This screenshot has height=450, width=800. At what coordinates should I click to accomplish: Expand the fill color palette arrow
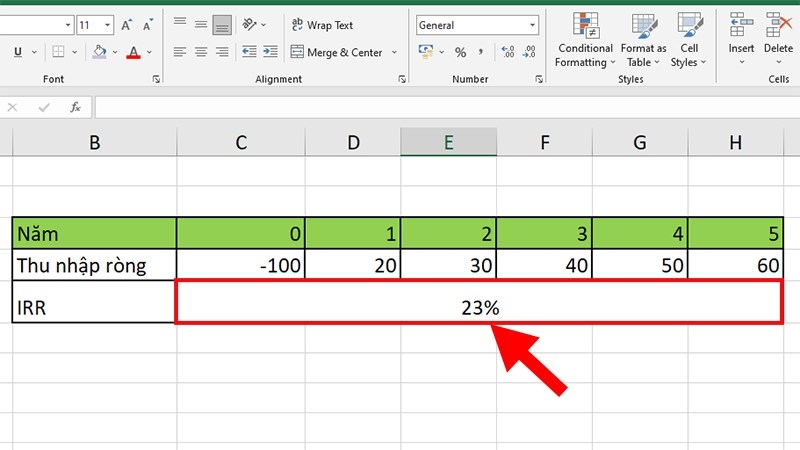(115, 52)
